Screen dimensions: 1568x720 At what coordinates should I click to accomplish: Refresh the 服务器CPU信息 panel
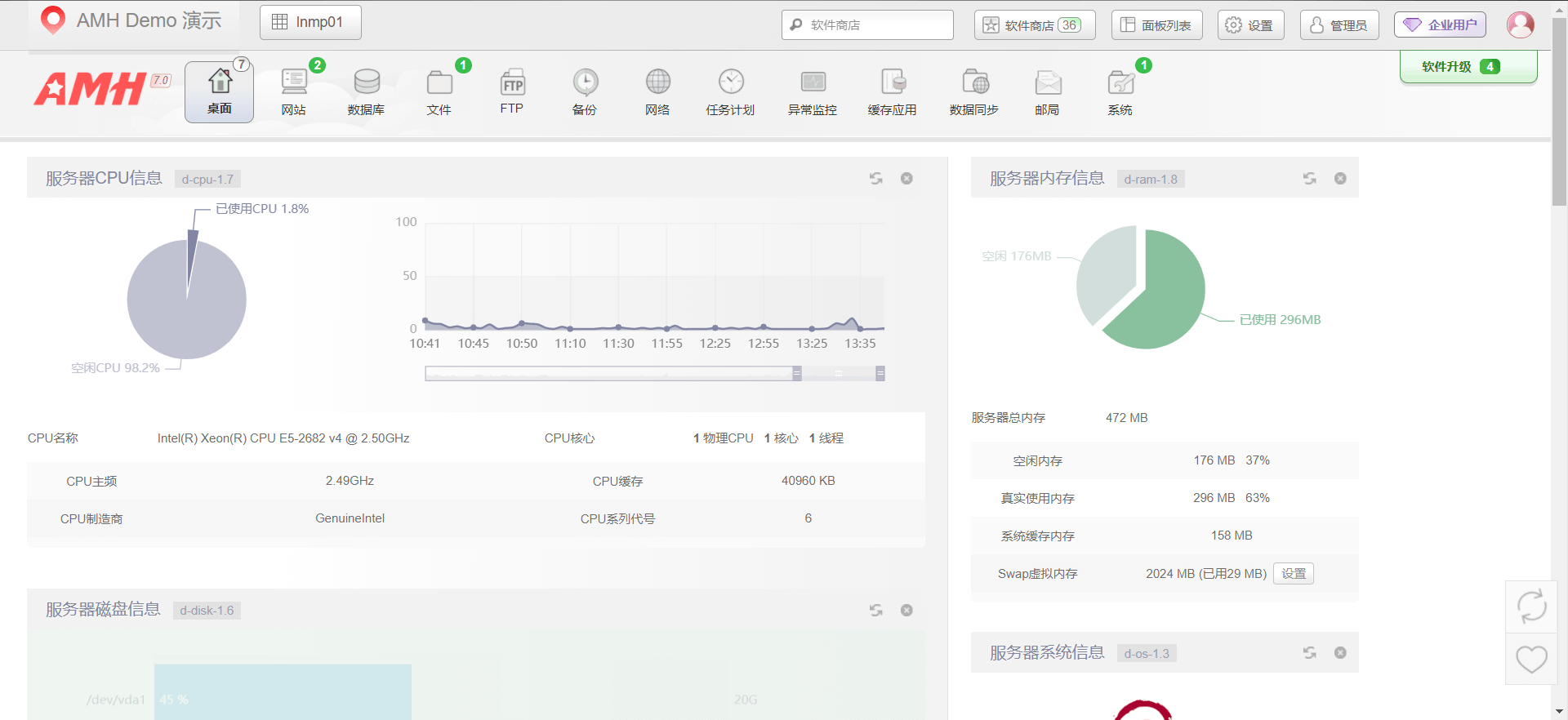coord(876,178)
